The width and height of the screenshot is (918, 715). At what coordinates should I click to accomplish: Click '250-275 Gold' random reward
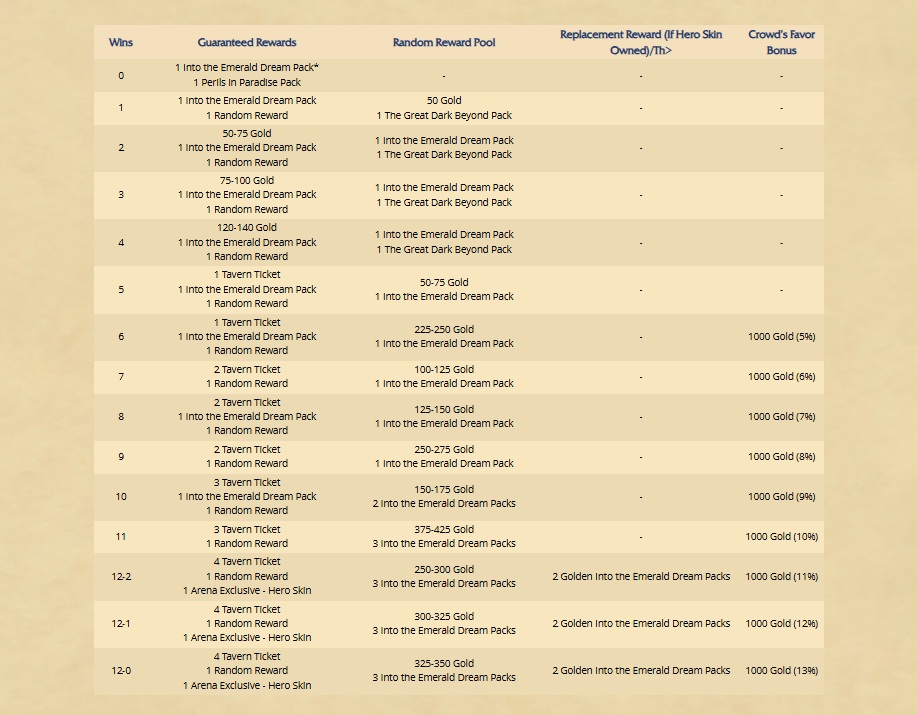point(444,449)
